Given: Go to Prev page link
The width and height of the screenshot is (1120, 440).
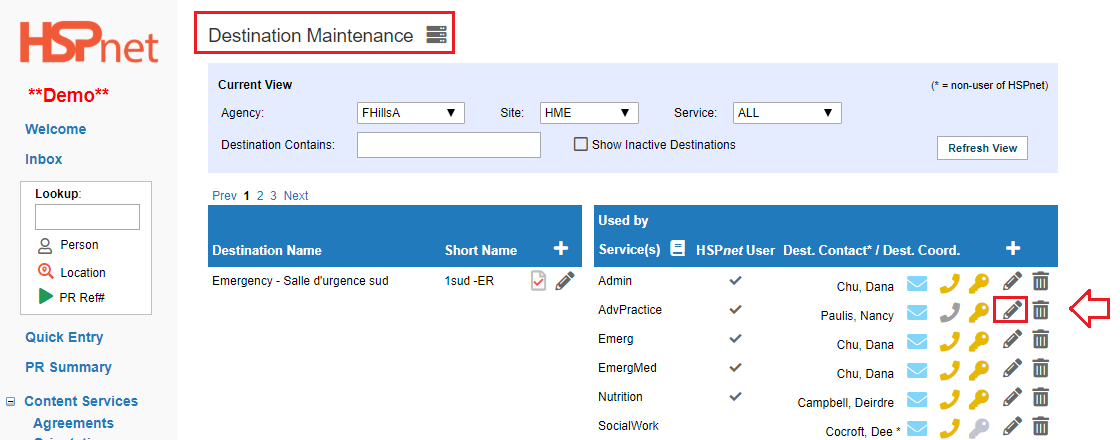Looking at the screenshot, I should [224, 196].
